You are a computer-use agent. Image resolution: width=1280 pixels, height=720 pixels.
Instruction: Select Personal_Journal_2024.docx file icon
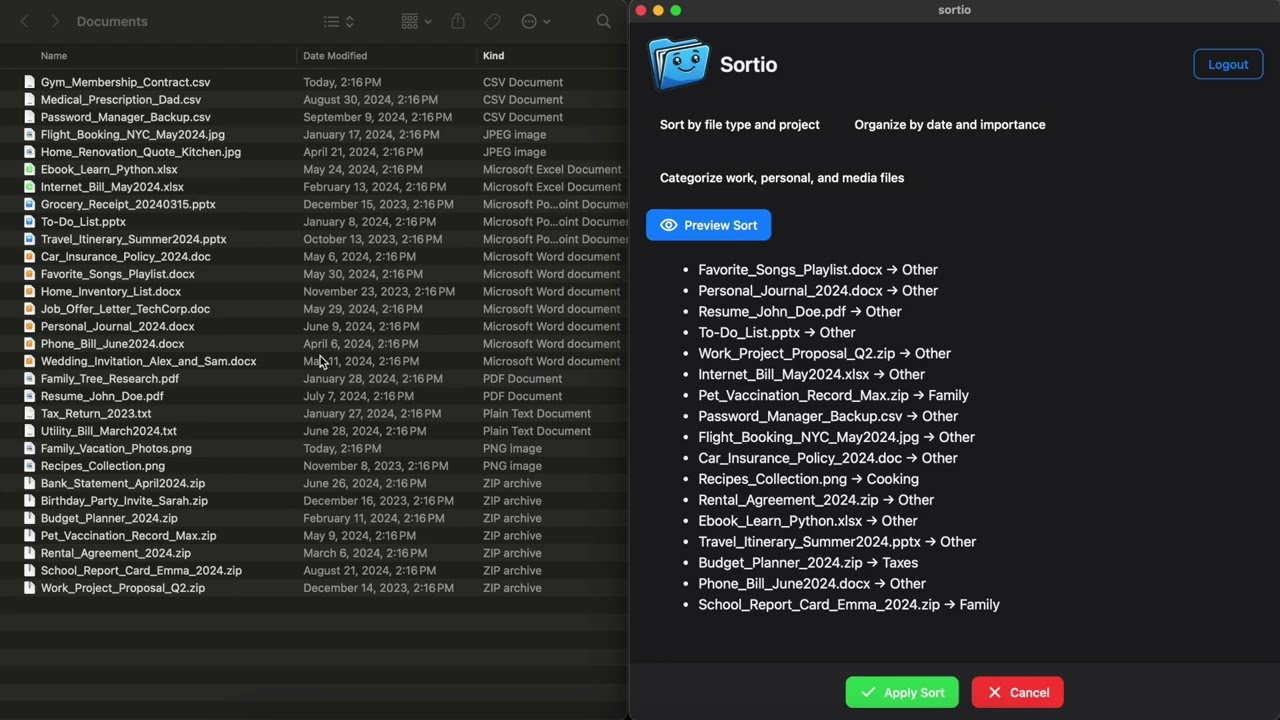[x=29, y=326]
